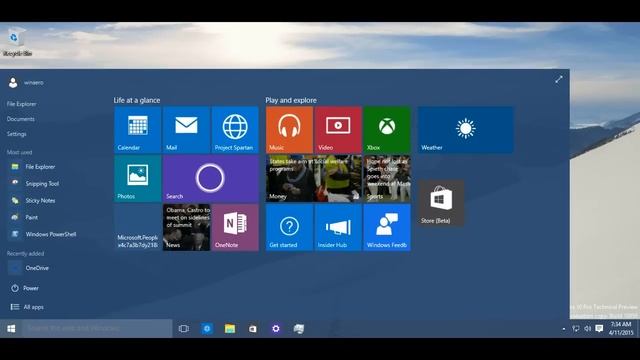
Task: Open the Insider Hub tile
Action: [338, 227]
